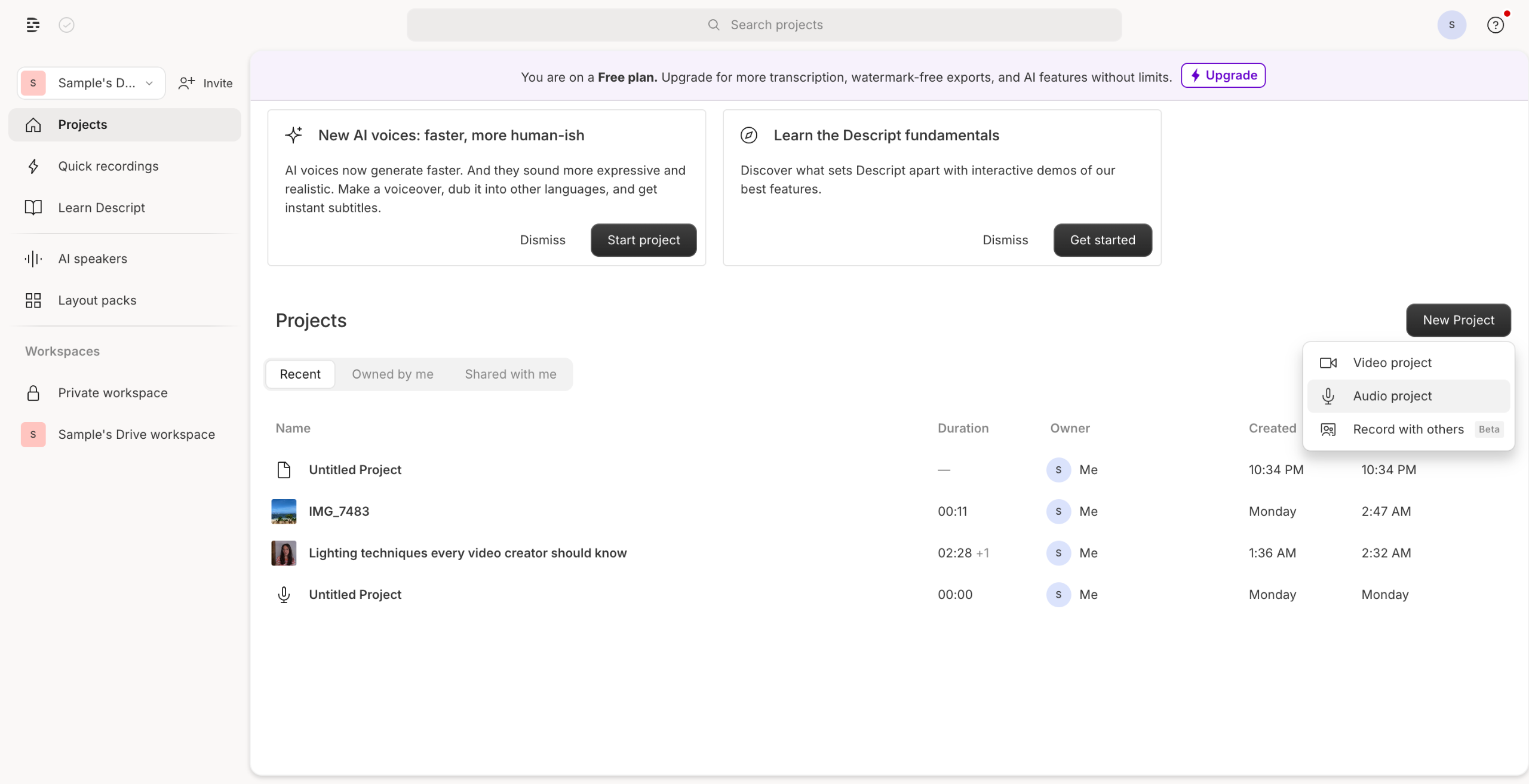The height and width of the screenshot is (784, 1529).
Task: Switch to the Recent tab
Action: 300,374
